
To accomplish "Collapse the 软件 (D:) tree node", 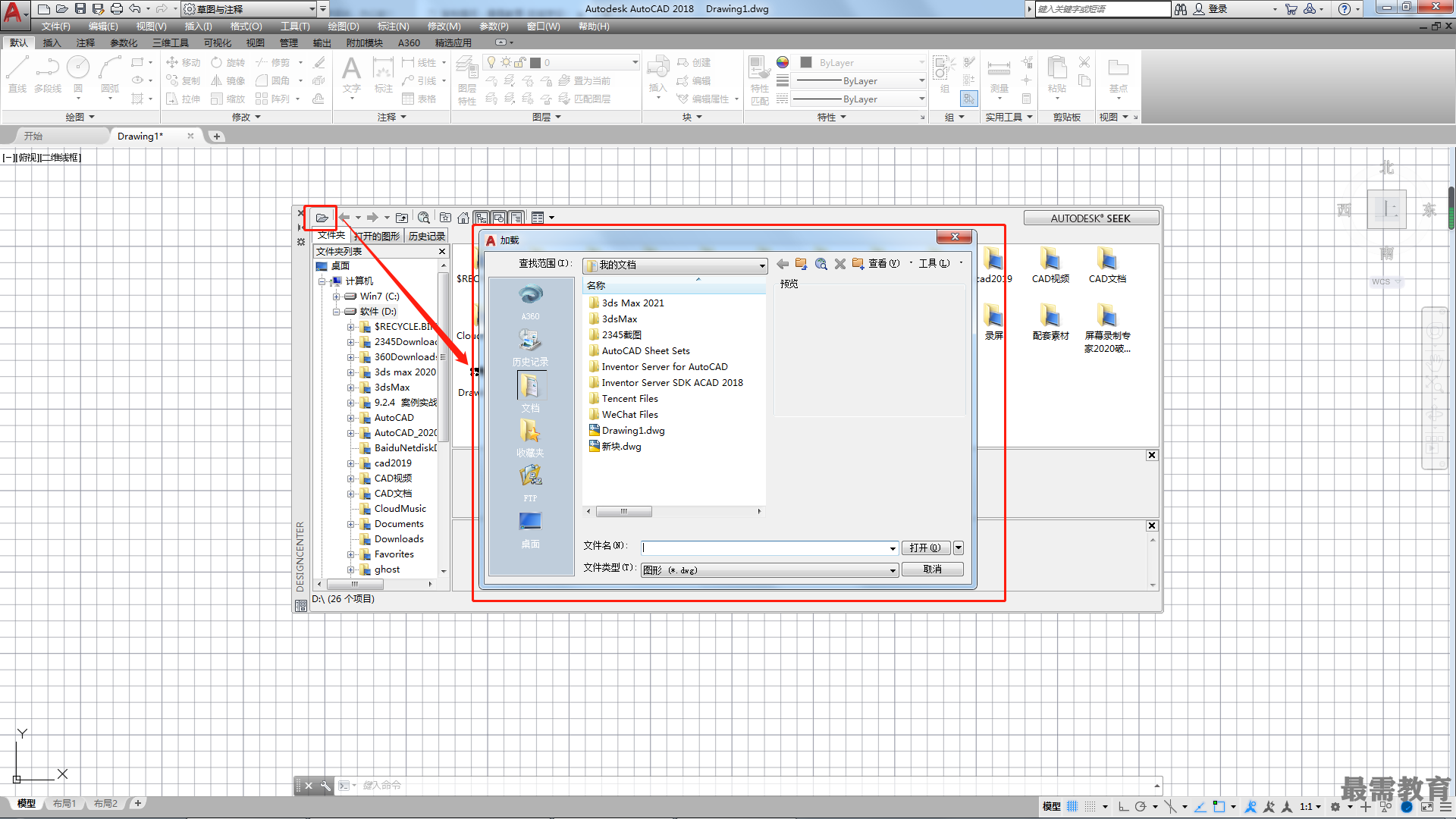I will [x=336, y=312].
